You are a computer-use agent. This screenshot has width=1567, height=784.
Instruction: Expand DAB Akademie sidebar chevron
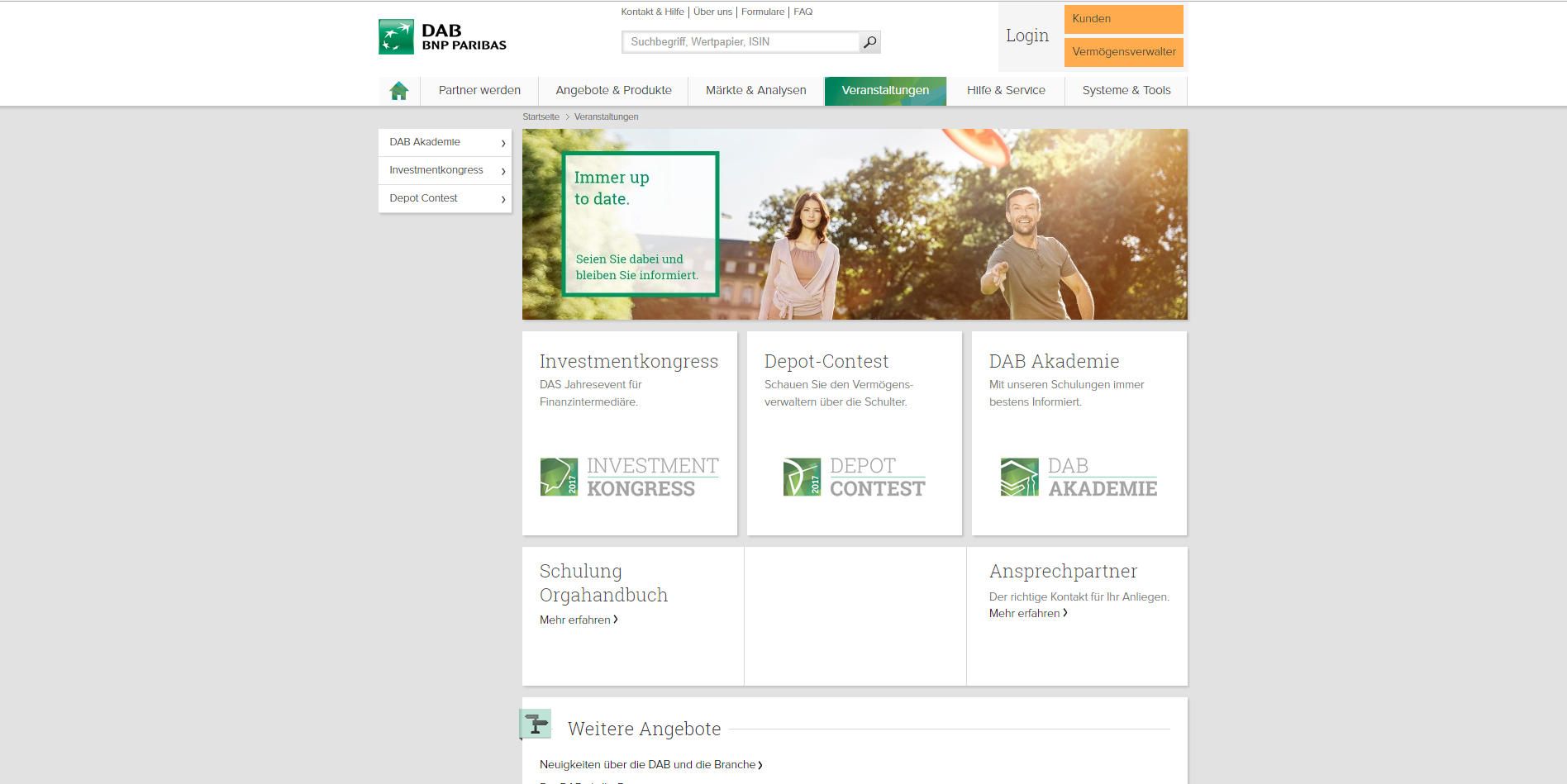pos(503,143)
